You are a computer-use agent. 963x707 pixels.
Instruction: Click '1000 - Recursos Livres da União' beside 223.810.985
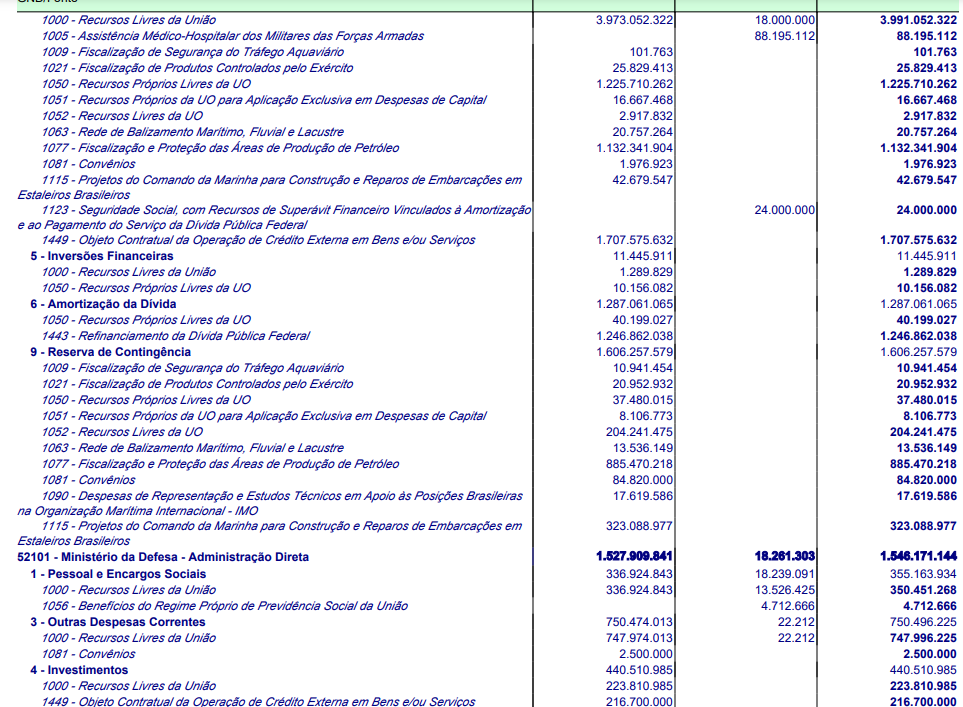click(129, 686)
